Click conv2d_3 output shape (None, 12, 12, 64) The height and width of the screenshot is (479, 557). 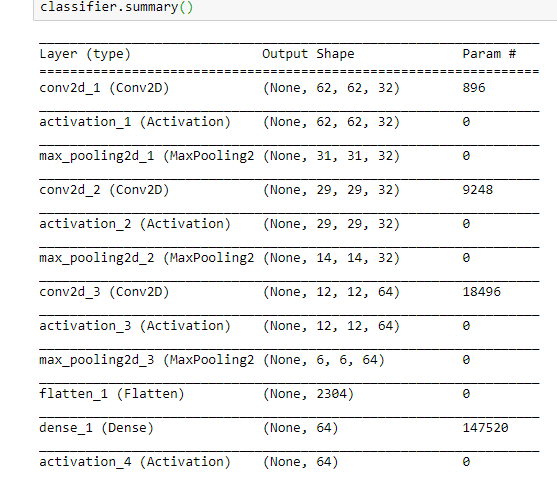pos(331,292)
